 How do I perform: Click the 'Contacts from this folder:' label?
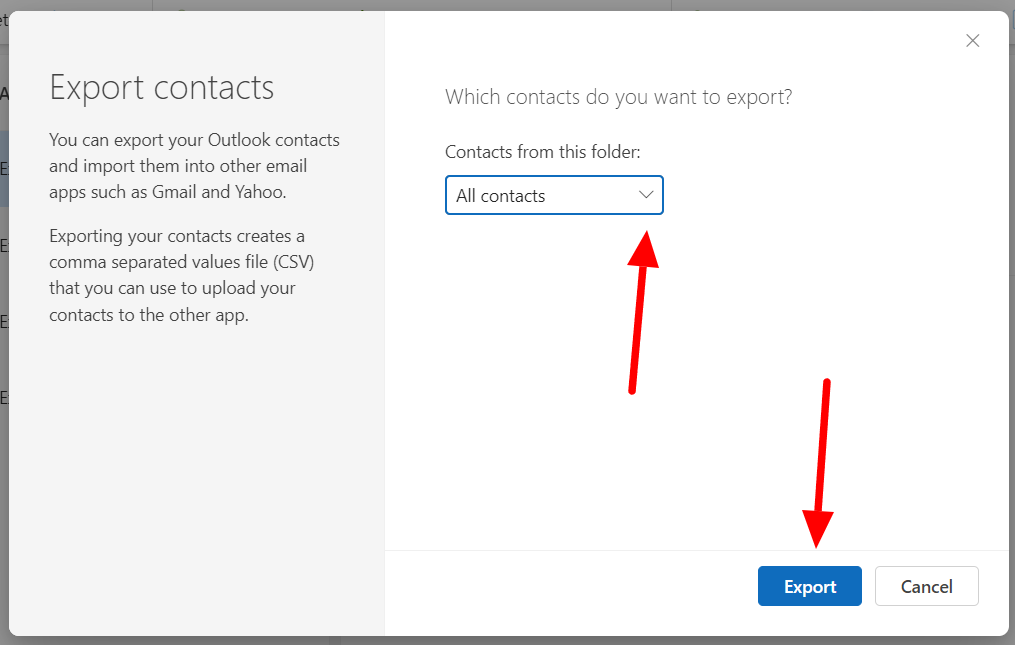pos(542,152)
